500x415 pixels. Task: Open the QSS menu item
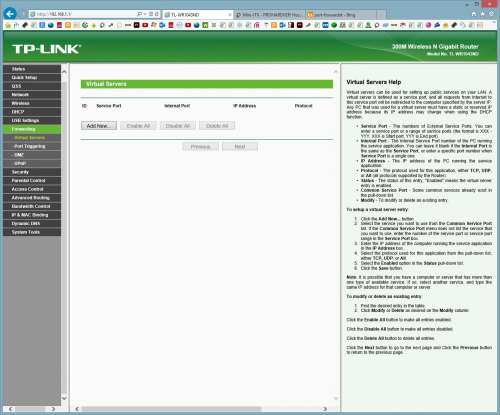pos(32,86)
